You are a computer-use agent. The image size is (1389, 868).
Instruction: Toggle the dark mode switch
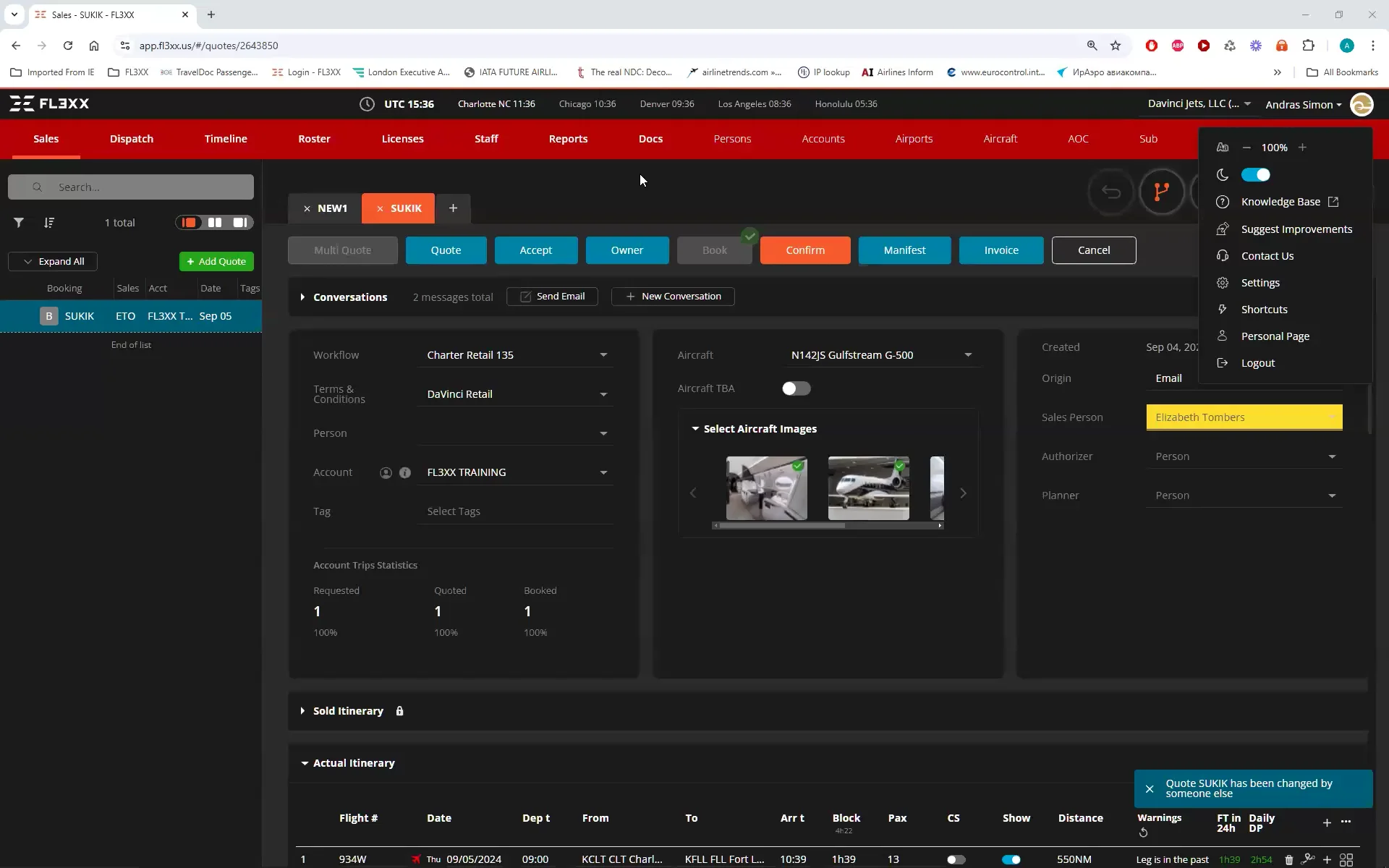pos(1255,175)
